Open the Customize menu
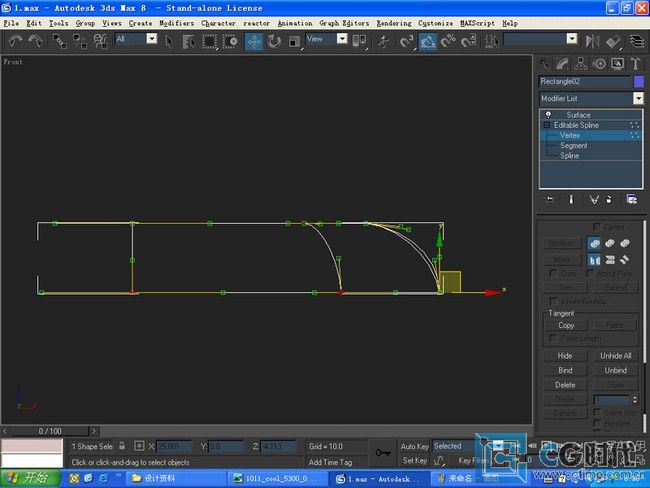 click(x=435, y=23)
